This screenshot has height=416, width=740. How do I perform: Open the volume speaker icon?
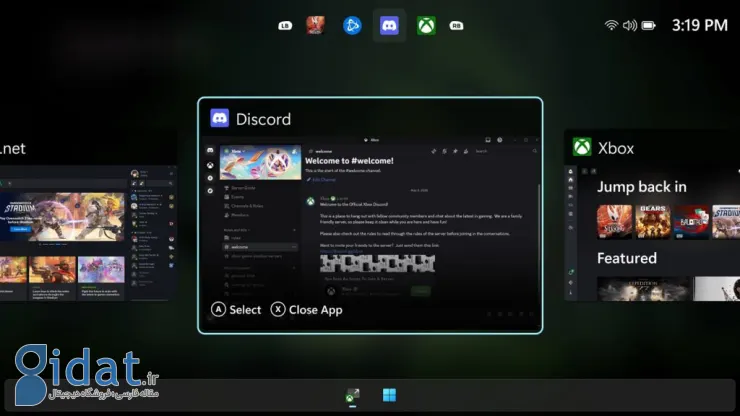(630, 25)
